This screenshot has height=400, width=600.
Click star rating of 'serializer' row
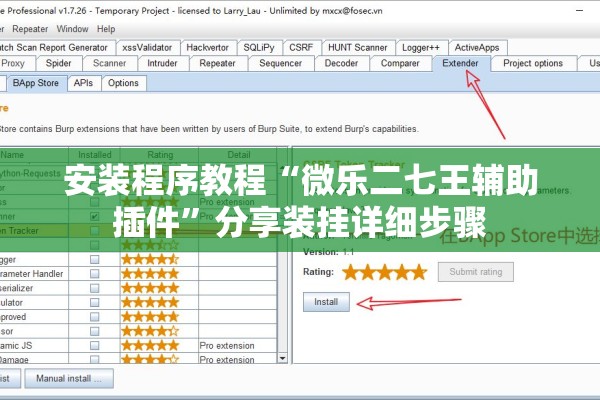[x=150, y=288]
